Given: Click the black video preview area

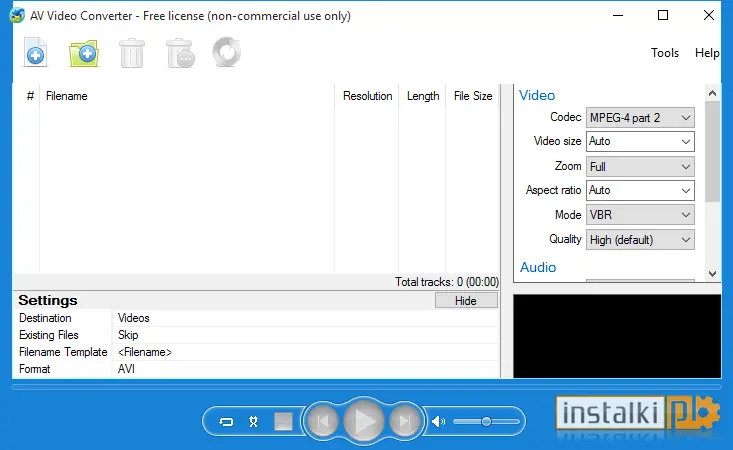Looking at the screenshot, I should 617,336.
